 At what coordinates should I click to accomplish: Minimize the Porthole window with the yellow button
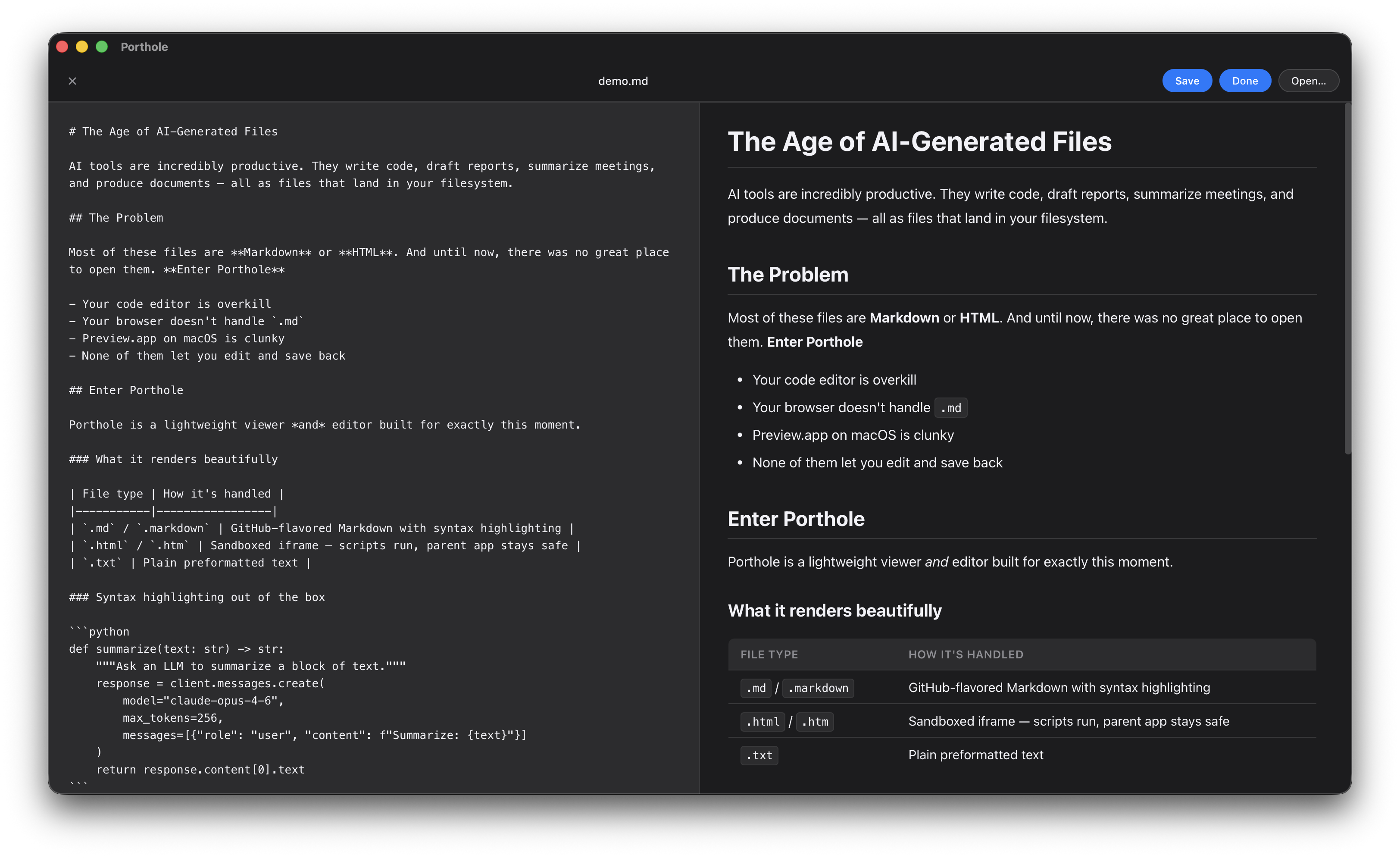pyautogui.click(x=82, y=47)
